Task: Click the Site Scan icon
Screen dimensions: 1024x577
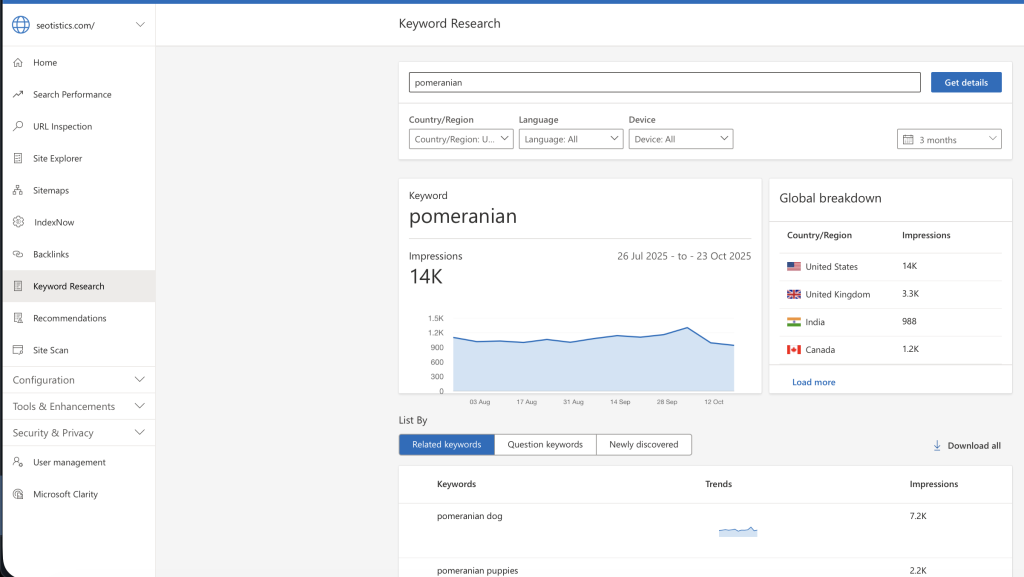Action: point(18,350)
